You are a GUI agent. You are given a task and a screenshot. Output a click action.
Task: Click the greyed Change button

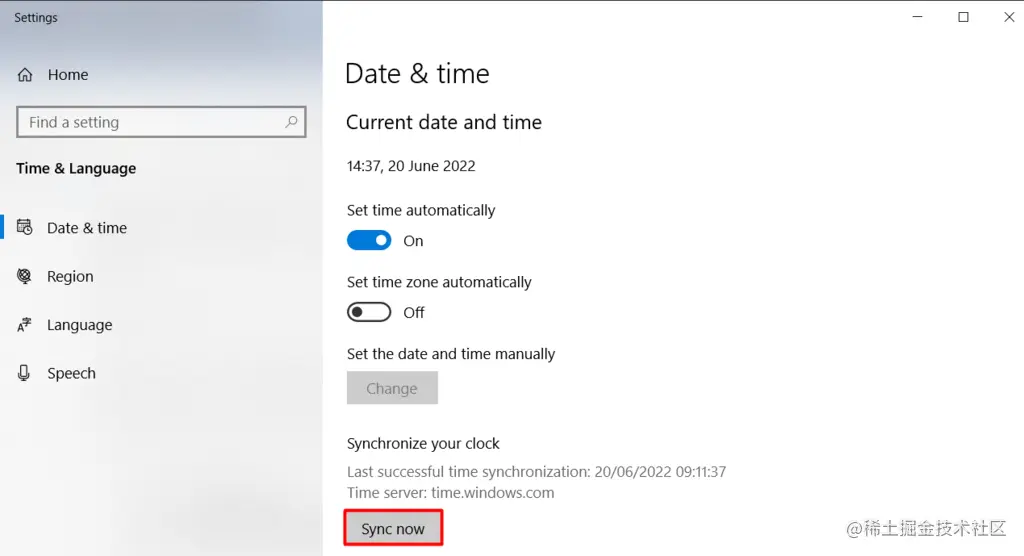click(392, 388)
